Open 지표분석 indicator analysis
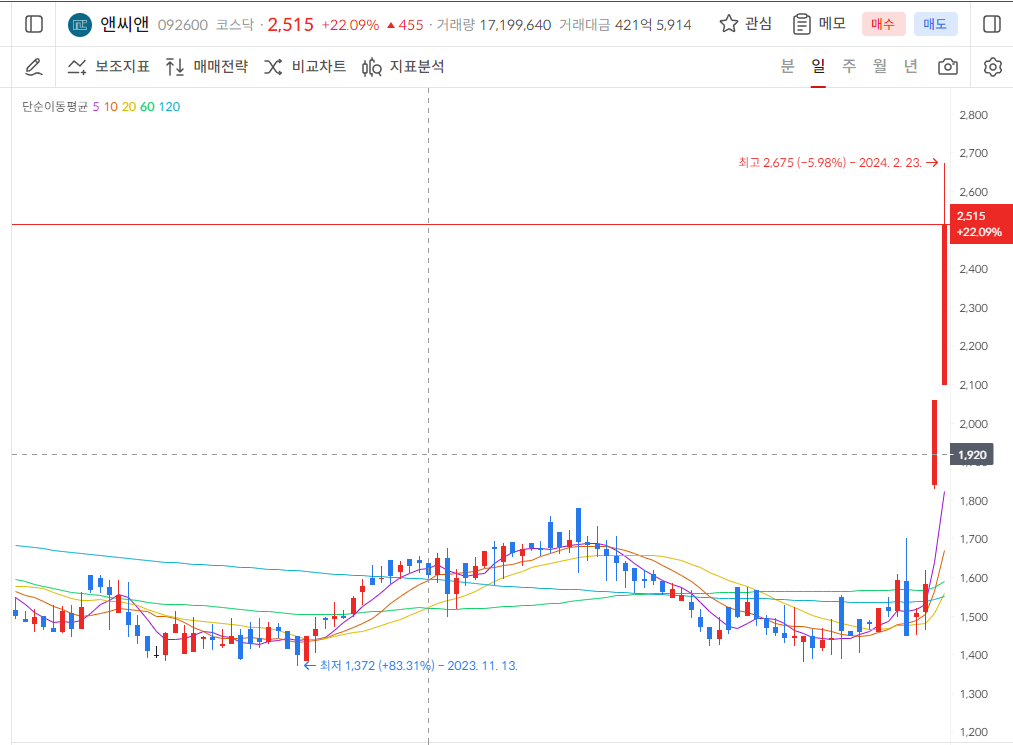1013x745 pixels. click(x=403, y=67)
